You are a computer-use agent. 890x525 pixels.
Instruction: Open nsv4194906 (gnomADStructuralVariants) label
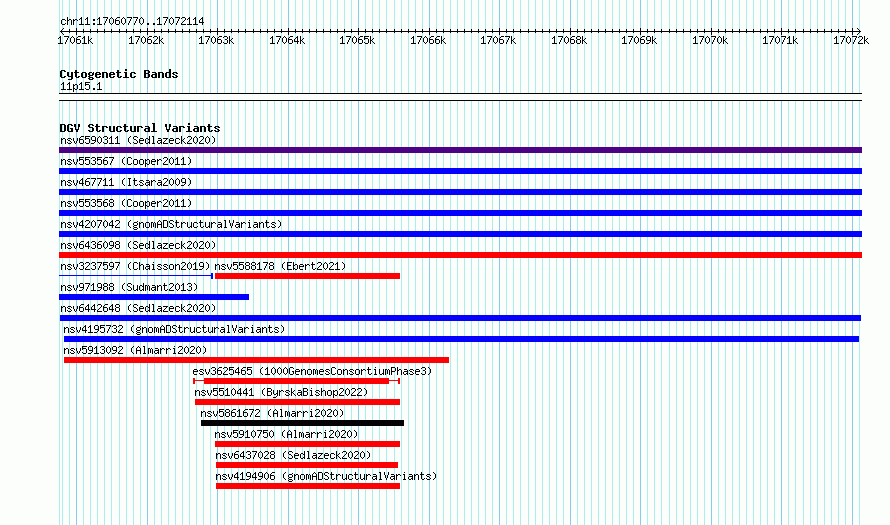(x=326, y=476)
